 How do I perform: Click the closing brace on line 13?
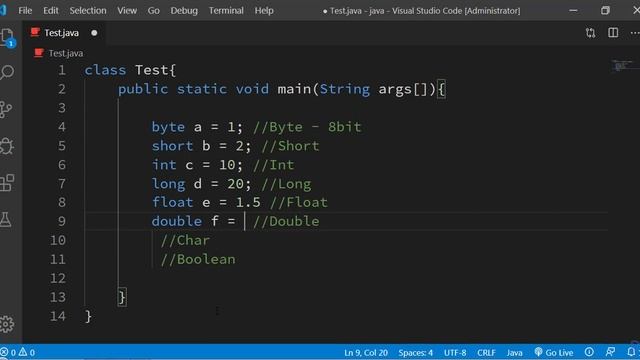point(122,297)
